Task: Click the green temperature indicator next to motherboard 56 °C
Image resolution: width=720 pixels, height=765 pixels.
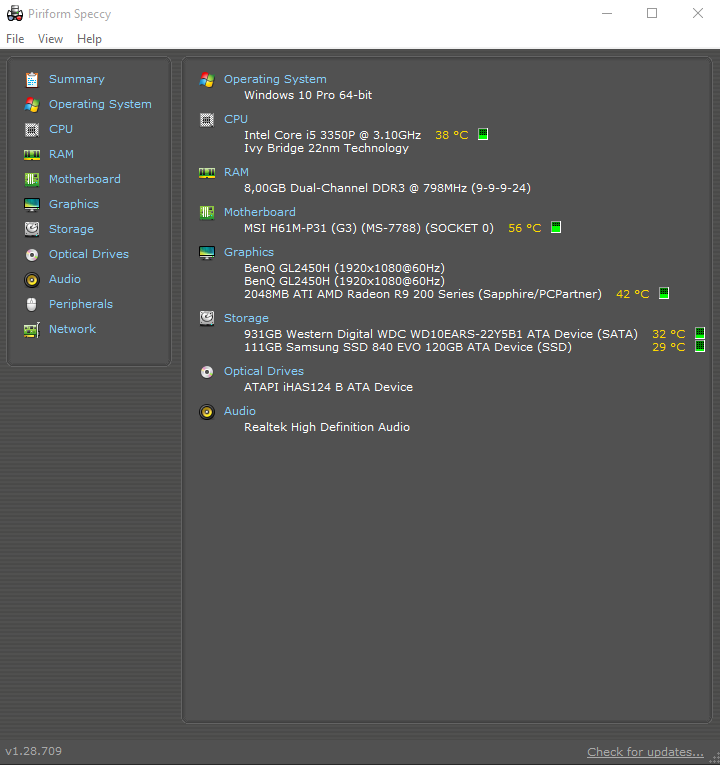Action: click(x=556, y=227)
